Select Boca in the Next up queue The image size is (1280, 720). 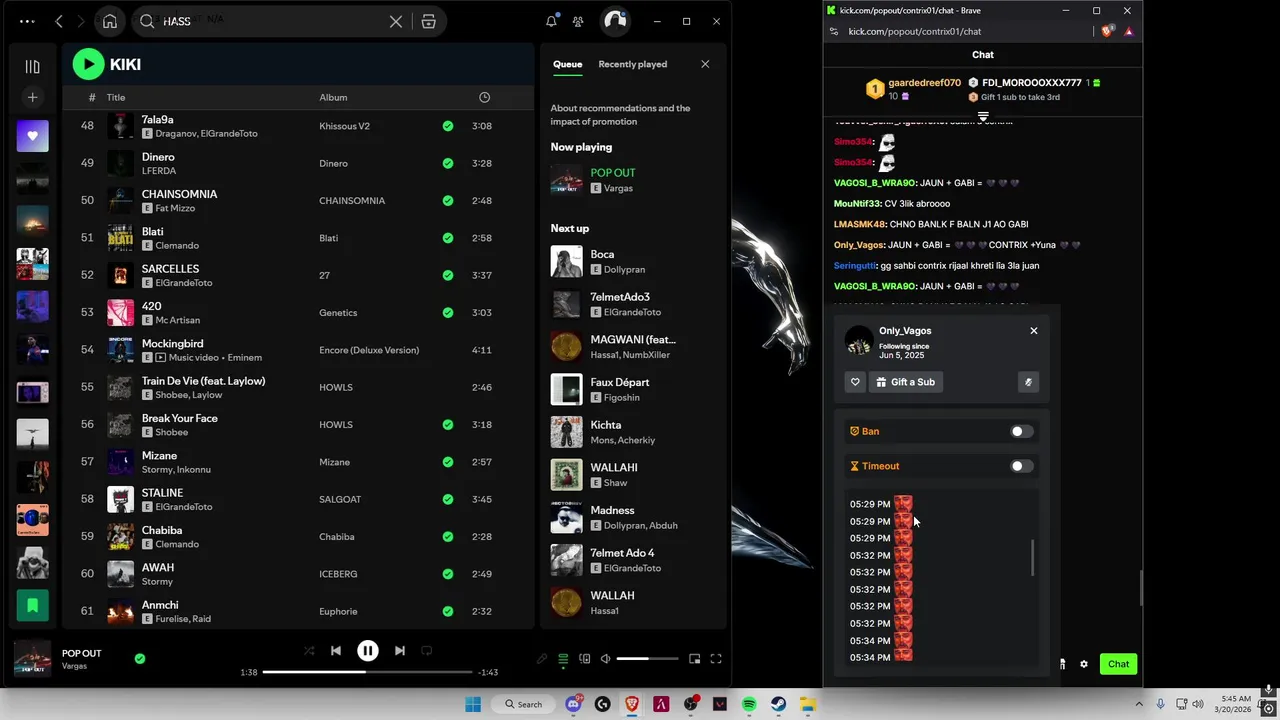tap(632, 262)
